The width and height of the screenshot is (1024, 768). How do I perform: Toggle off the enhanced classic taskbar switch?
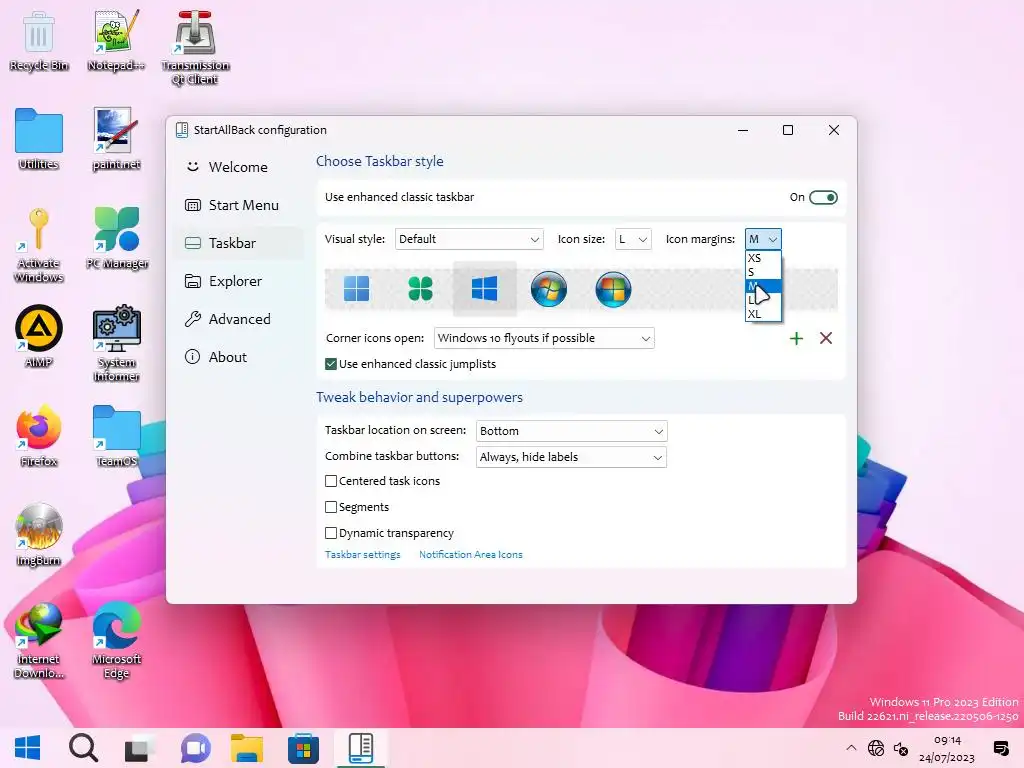coord(823,197)
